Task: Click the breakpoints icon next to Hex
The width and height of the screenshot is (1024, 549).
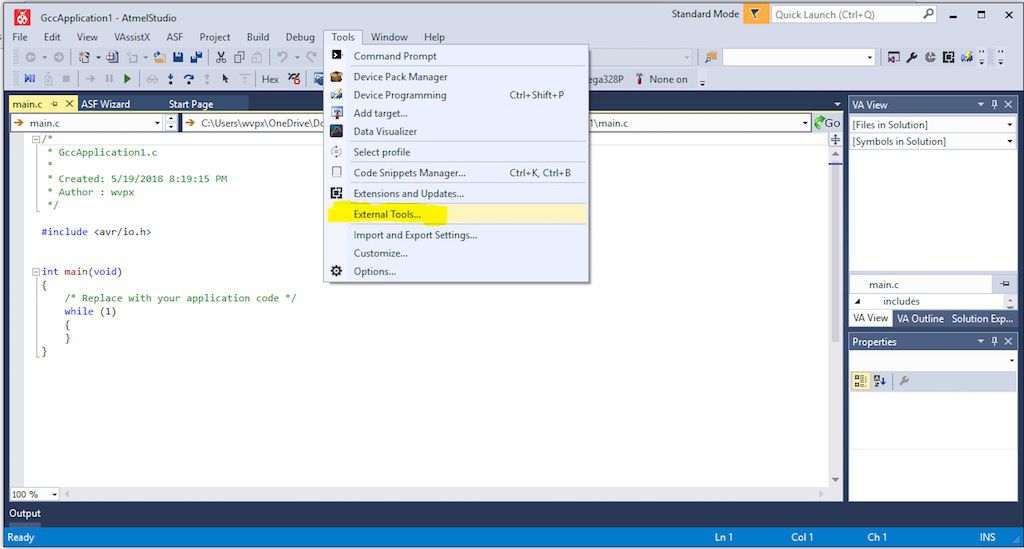Action: click(295, 79)
